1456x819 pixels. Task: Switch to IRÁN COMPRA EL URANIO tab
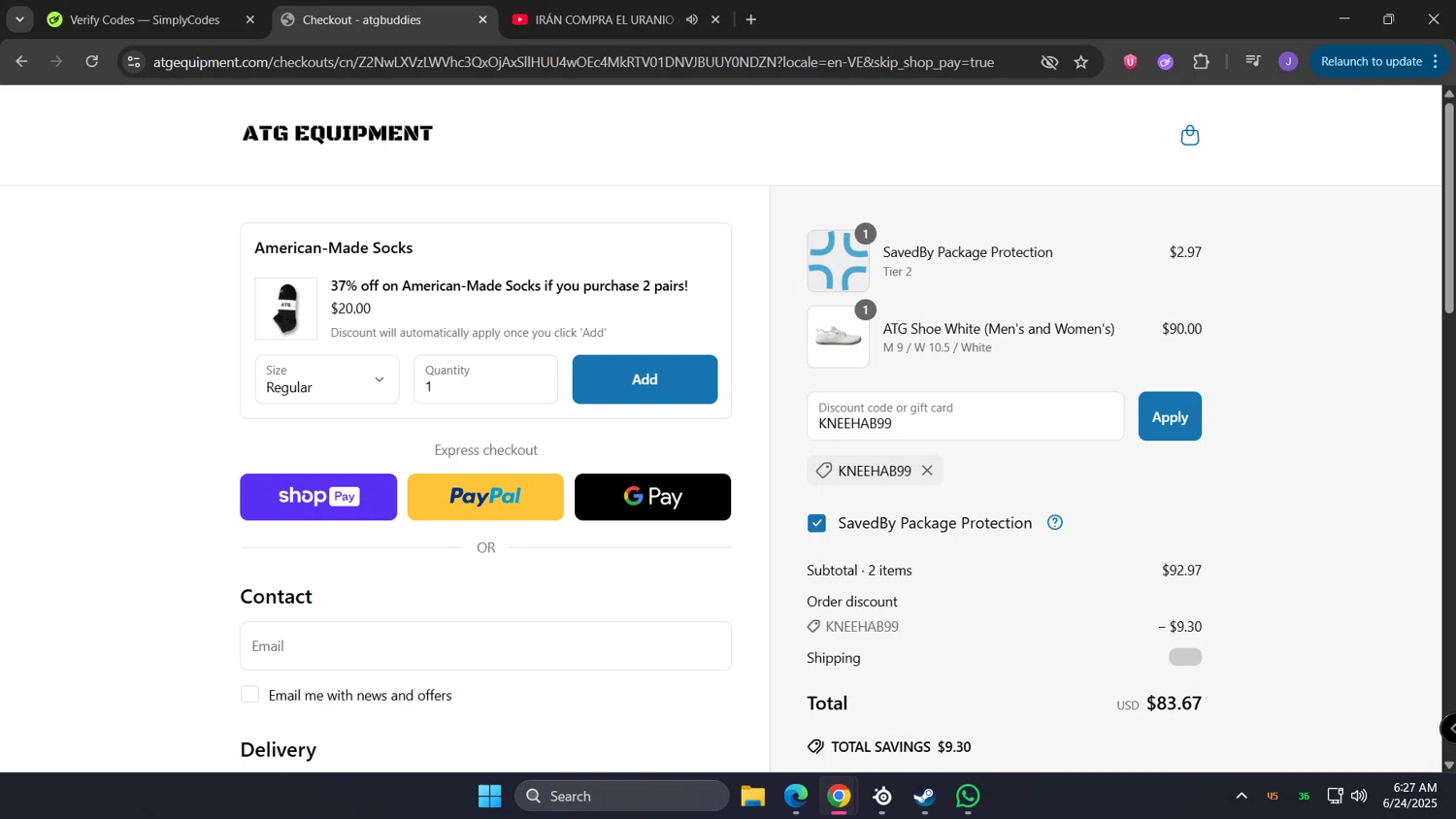[x=604, y=19]
